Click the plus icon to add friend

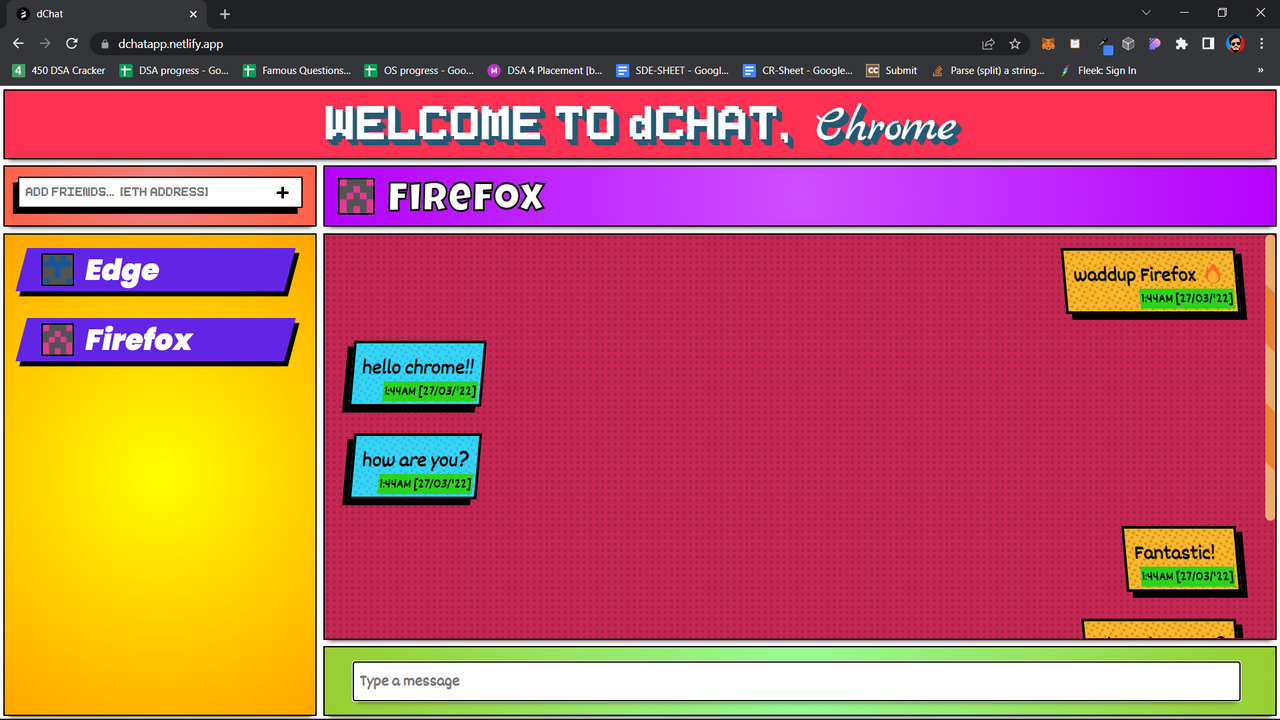tap(283, 192)
